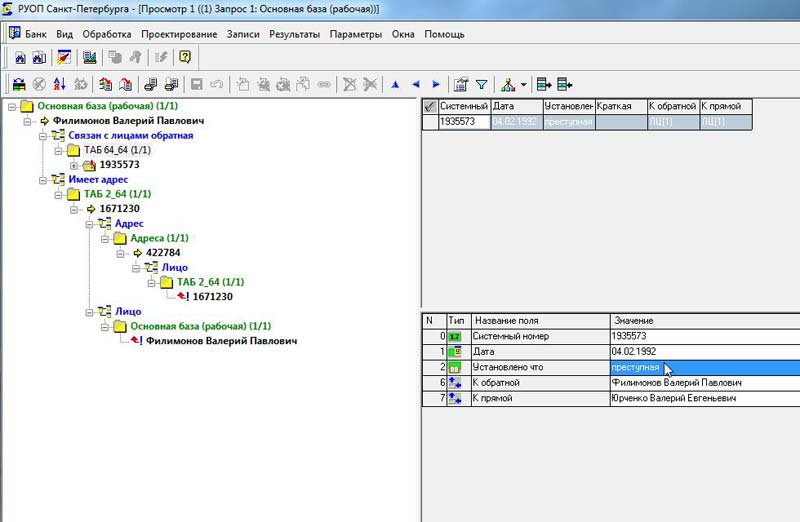
Task: Open the tree diagram dropdown arrow
Action: click(523, 85)
